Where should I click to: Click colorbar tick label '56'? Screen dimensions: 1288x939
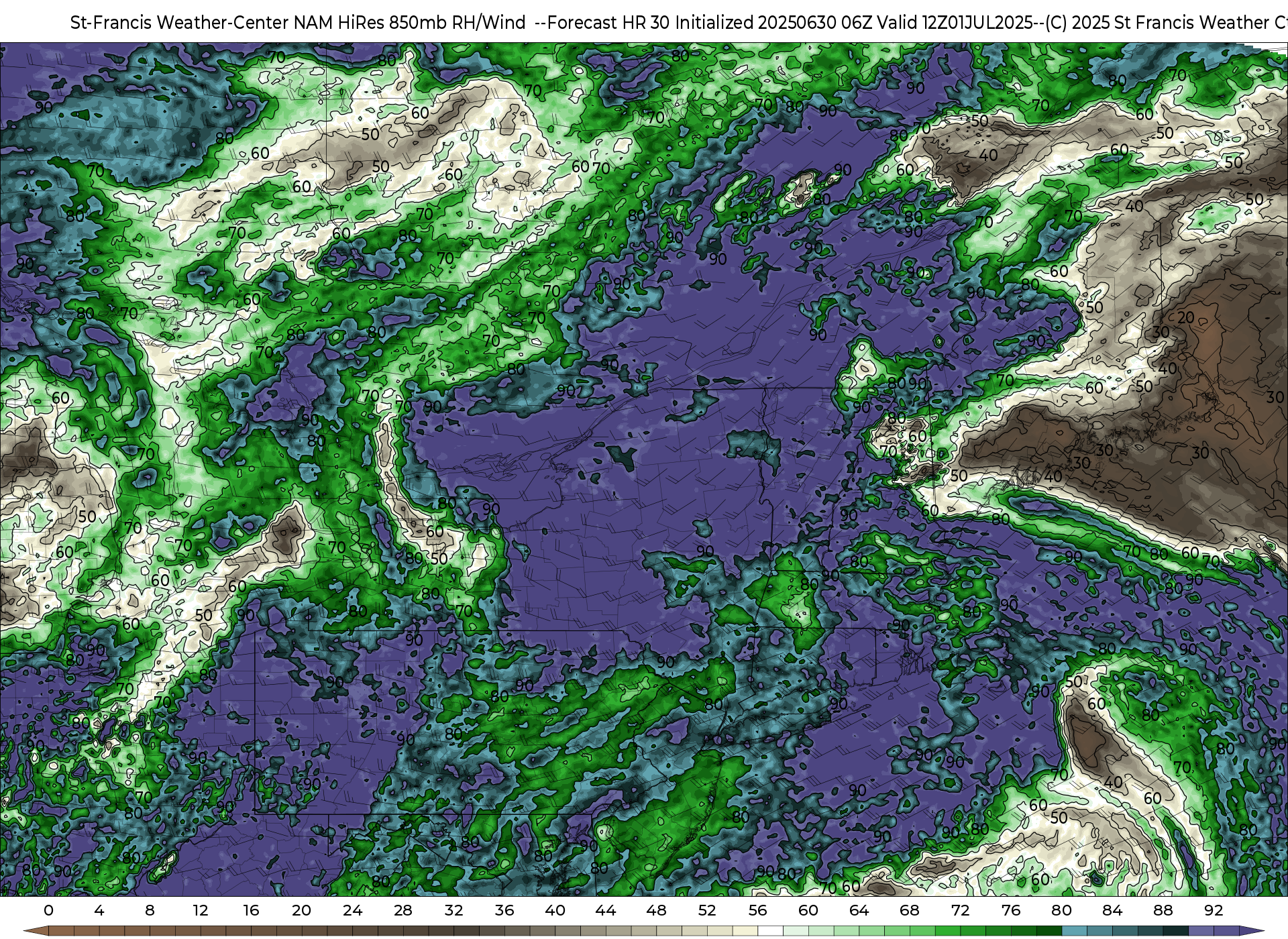click(757, 910)
